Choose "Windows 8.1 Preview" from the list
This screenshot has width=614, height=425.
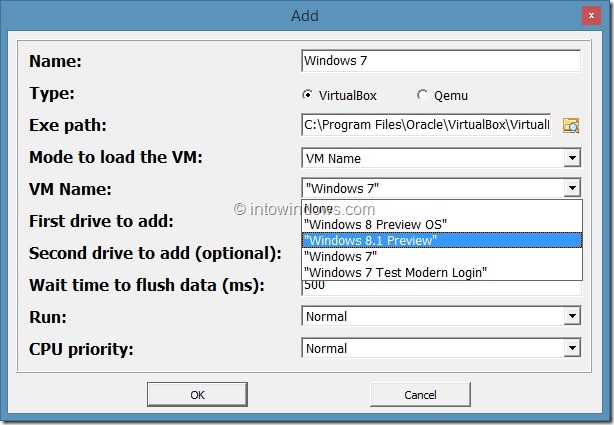(442, 240)
